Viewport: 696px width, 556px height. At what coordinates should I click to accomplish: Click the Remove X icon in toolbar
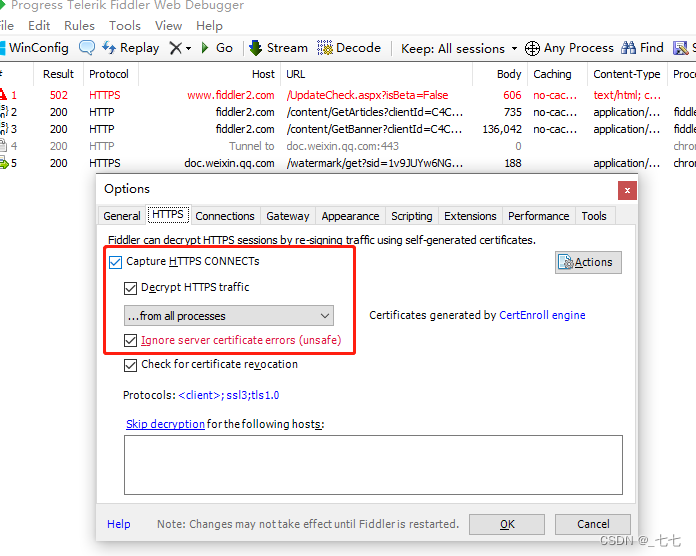[176, 48]
